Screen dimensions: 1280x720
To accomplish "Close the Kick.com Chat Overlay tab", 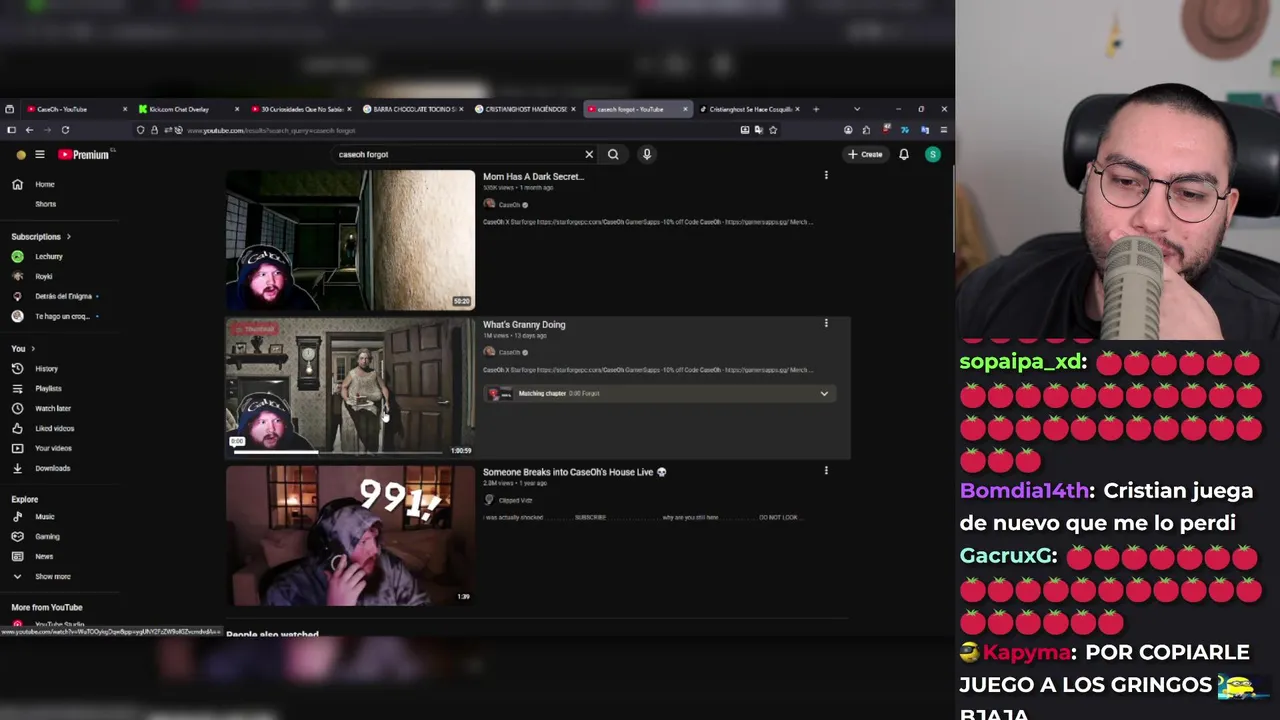I will (x=237, y=109).
